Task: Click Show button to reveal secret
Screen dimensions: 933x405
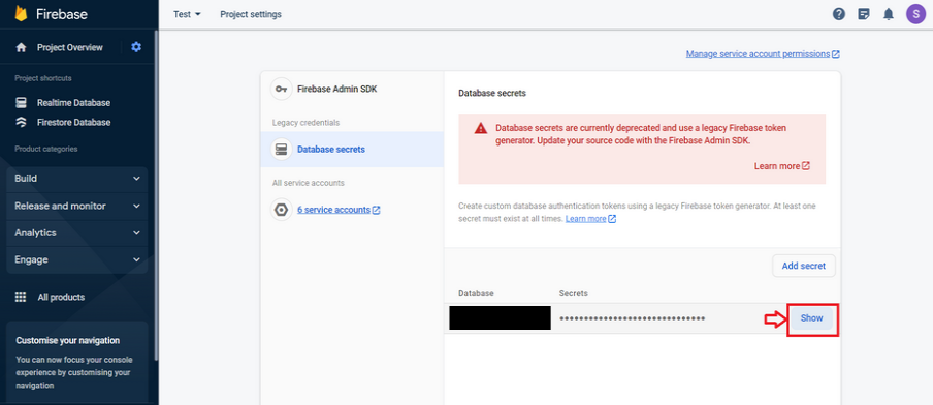Action: 811,319
